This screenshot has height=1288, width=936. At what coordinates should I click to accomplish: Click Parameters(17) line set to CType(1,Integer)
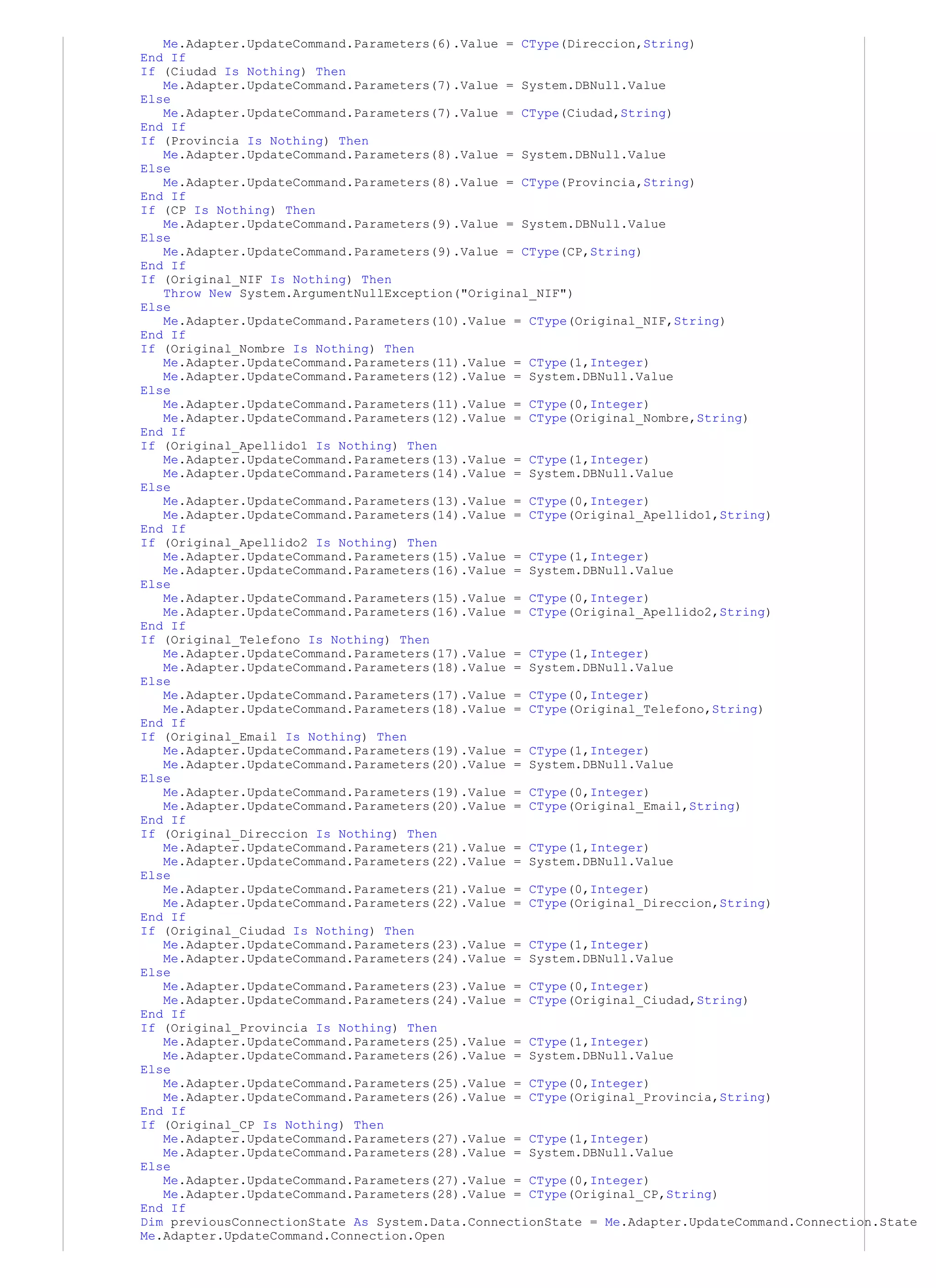[x=406, y=654]
